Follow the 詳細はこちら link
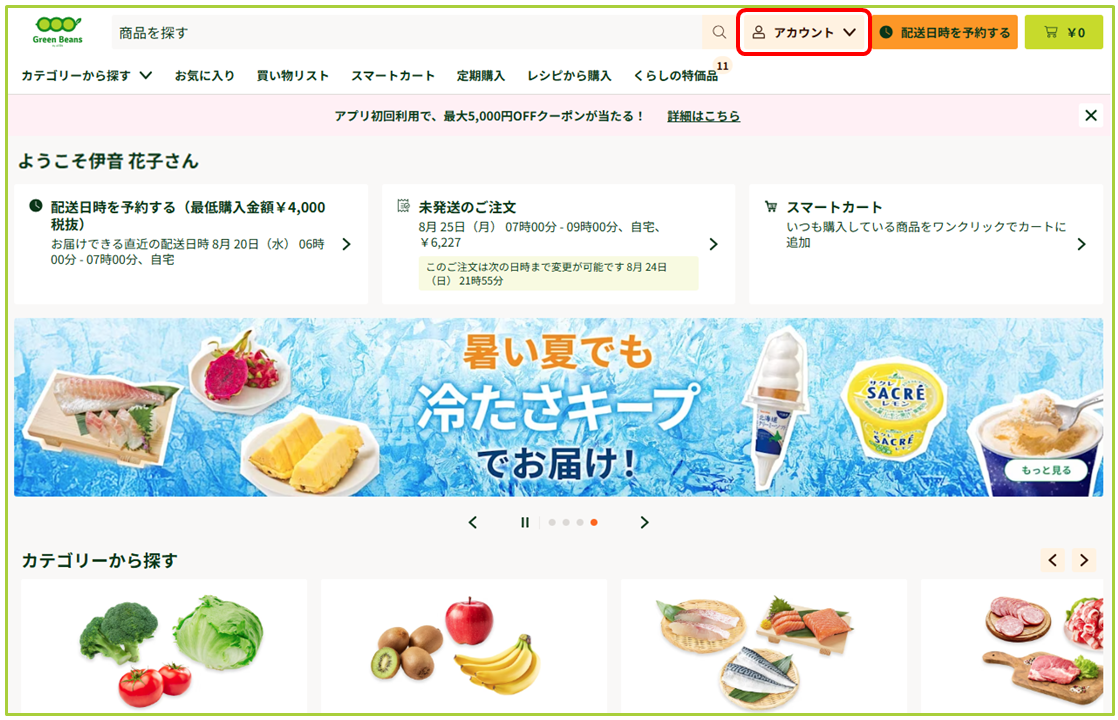 point(703,116)
